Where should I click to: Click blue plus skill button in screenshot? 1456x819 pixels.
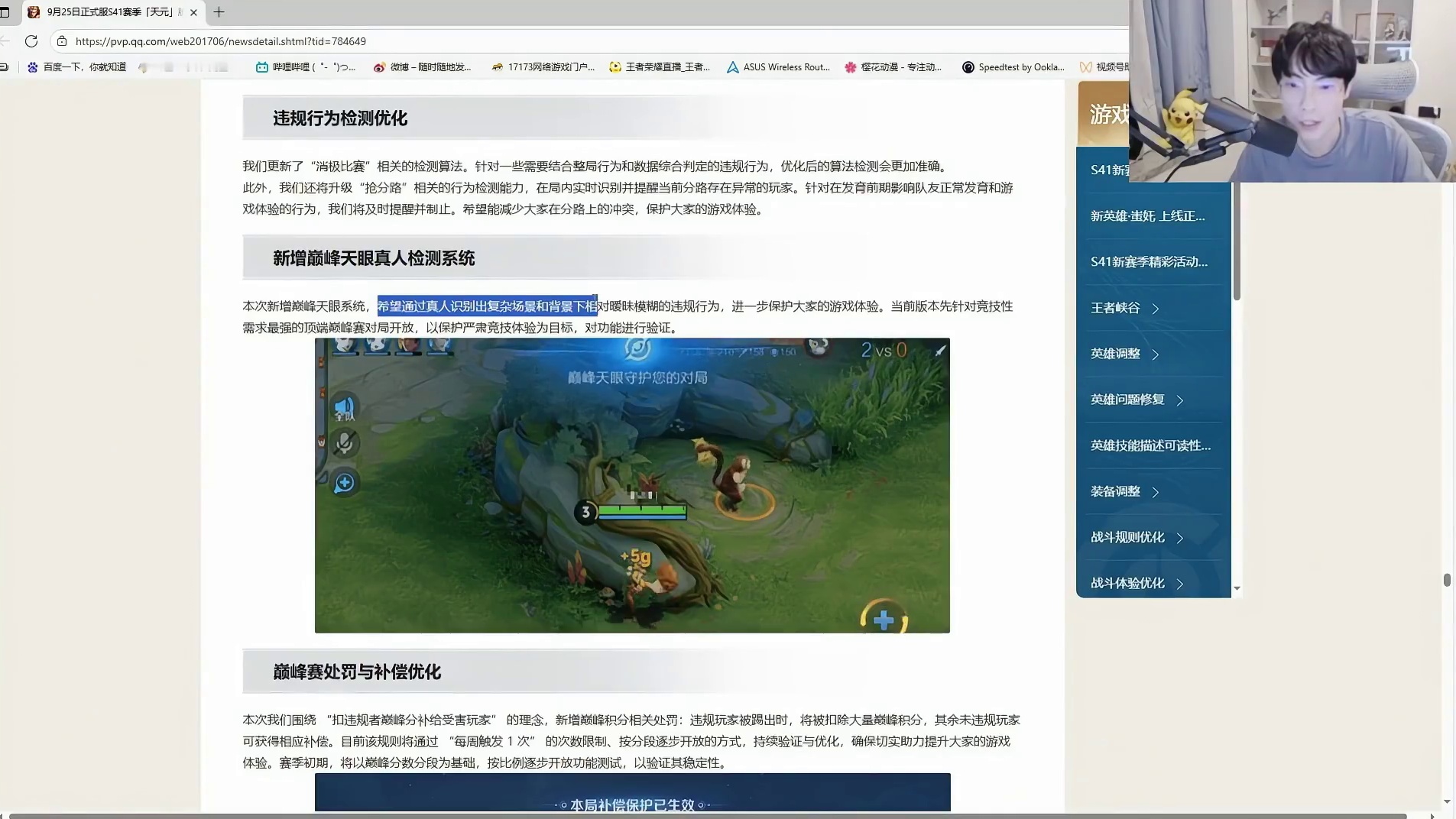pyautogui.click(x=884, y=620)
